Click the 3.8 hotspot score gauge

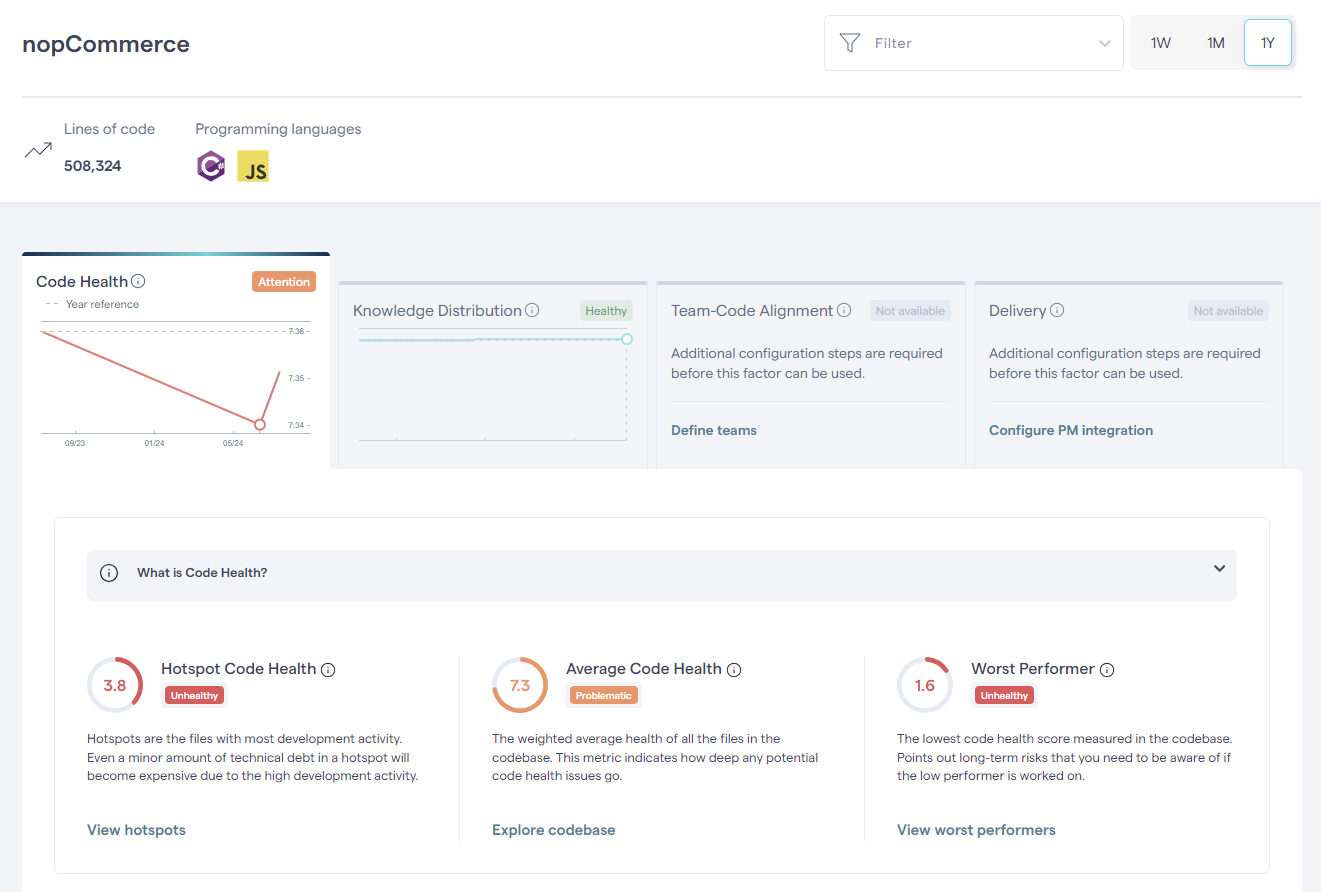pos(115,685)
